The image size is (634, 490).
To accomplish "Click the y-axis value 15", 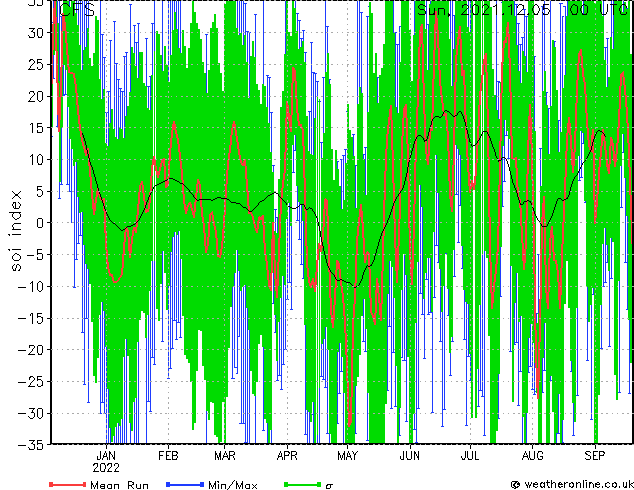I will [35, 128].
